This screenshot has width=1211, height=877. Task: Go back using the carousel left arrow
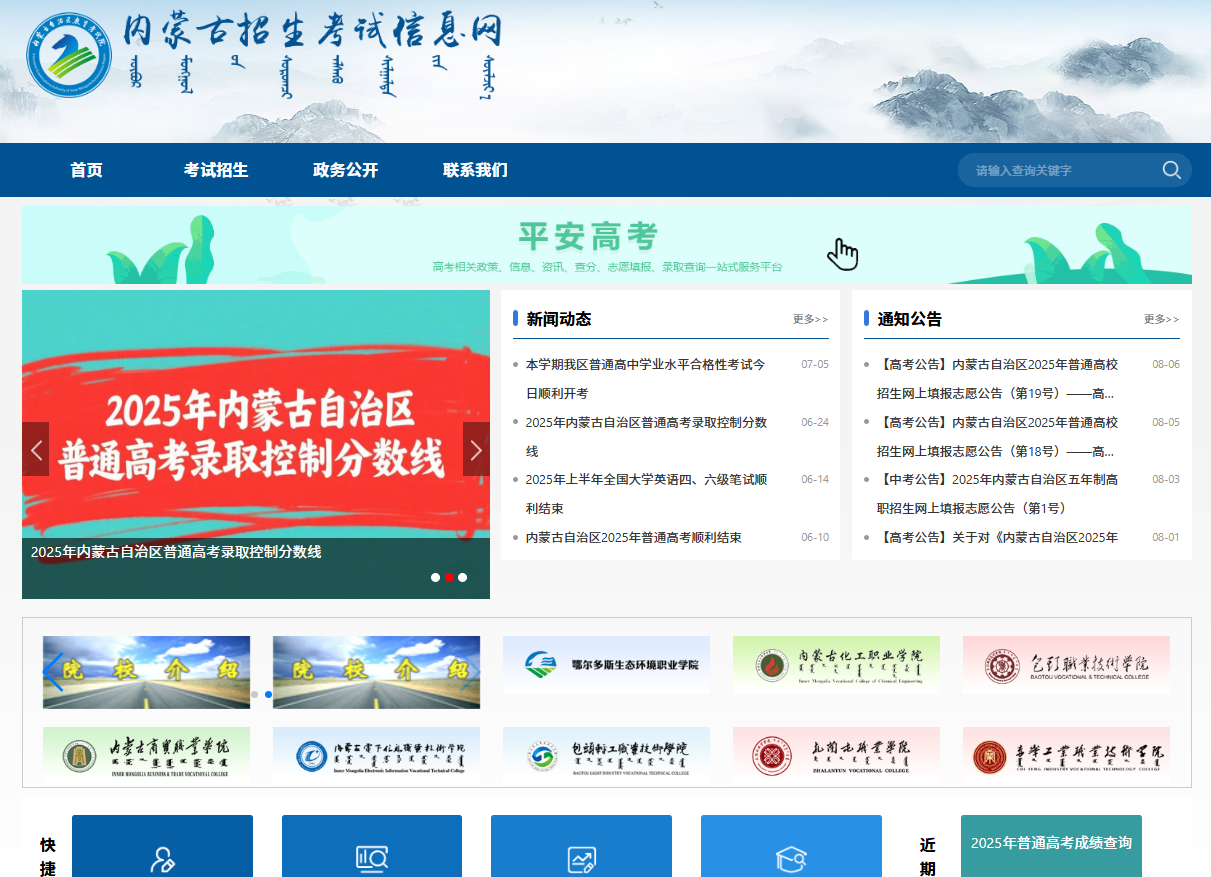click(x=35, y=450)
